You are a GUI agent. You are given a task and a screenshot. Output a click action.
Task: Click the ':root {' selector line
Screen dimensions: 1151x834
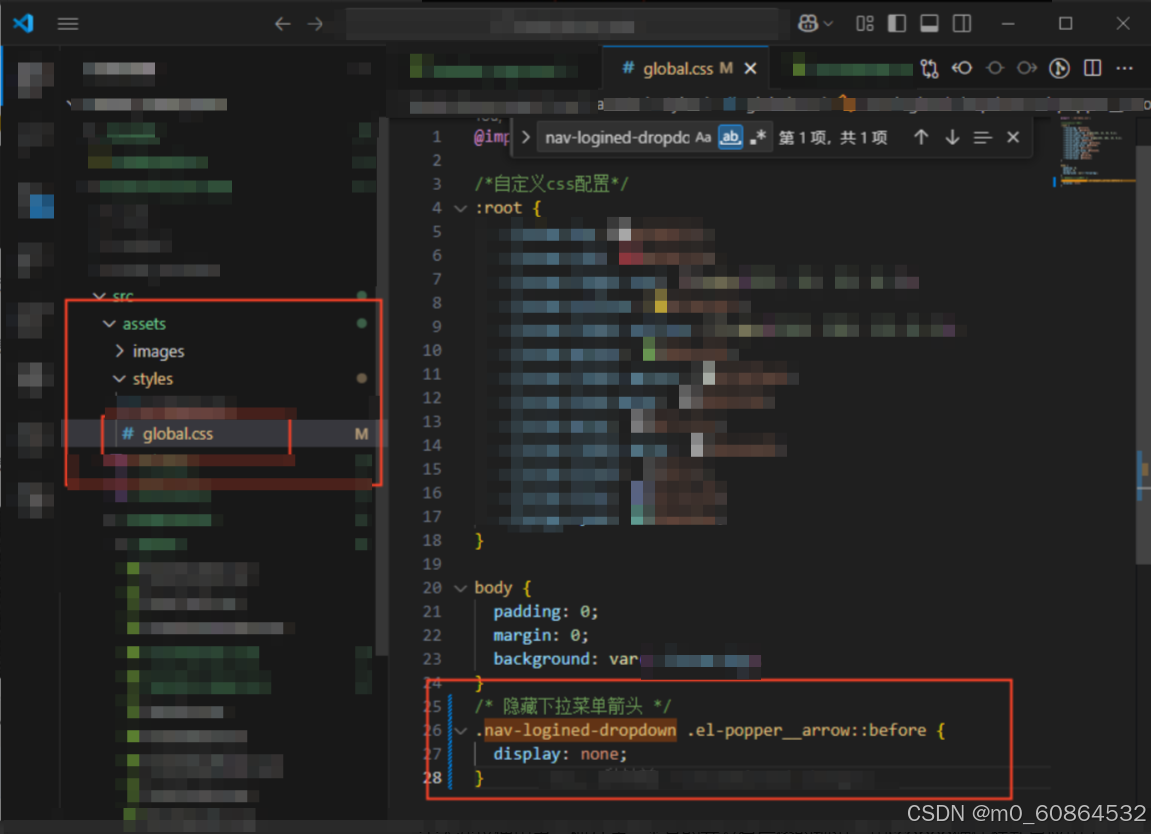point(508,208)
